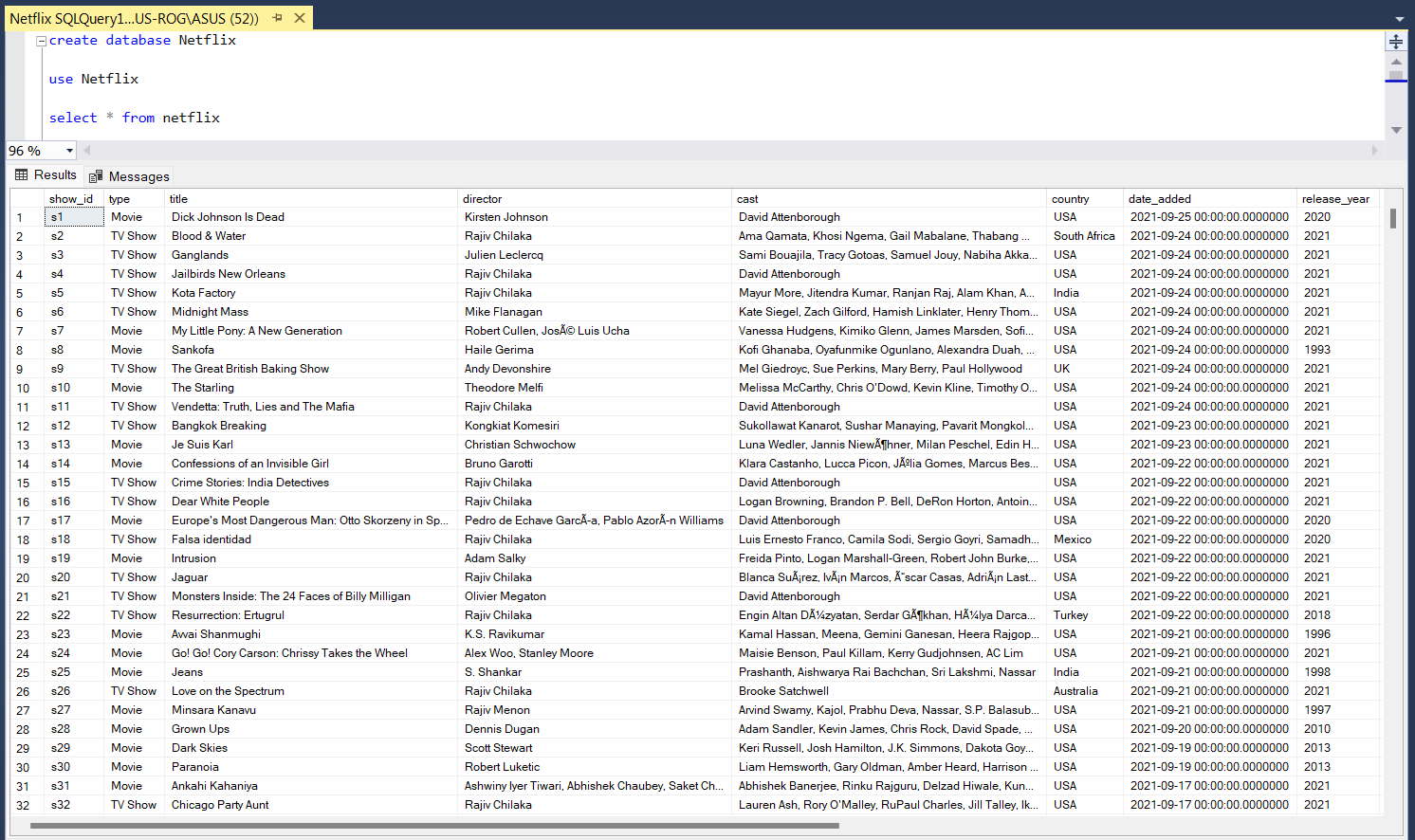Click the editor vertical scrollbar up arrow
The width and height of the screenshot is (1415, 840).
click(1396, 62)
